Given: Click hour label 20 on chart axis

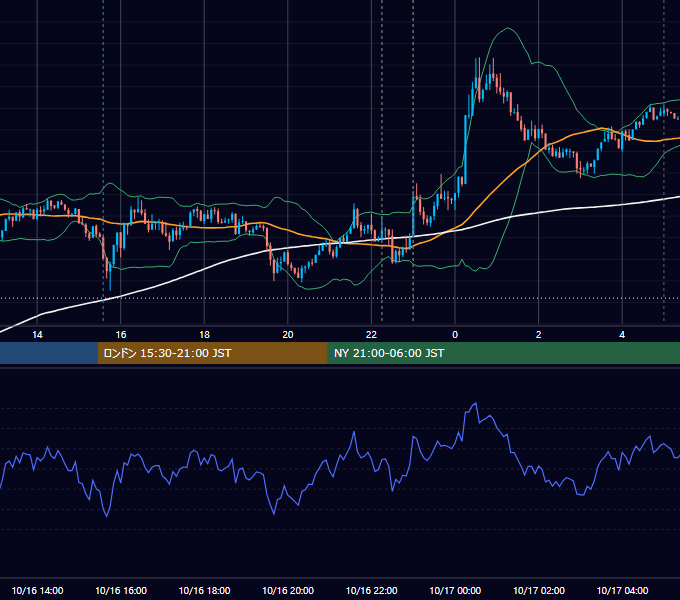Looking at the screenshot, I should click(x=288, y=335).
